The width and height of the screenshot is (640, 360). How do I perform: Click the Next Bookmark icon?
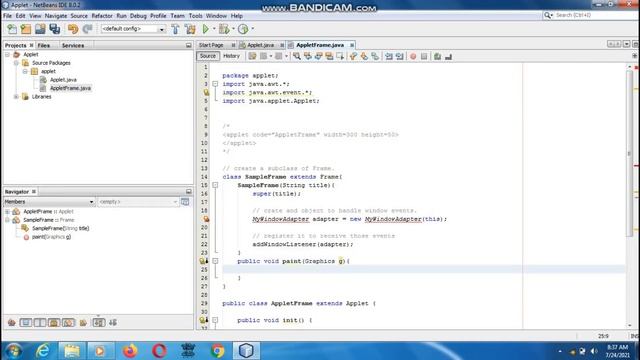[364, 56]
